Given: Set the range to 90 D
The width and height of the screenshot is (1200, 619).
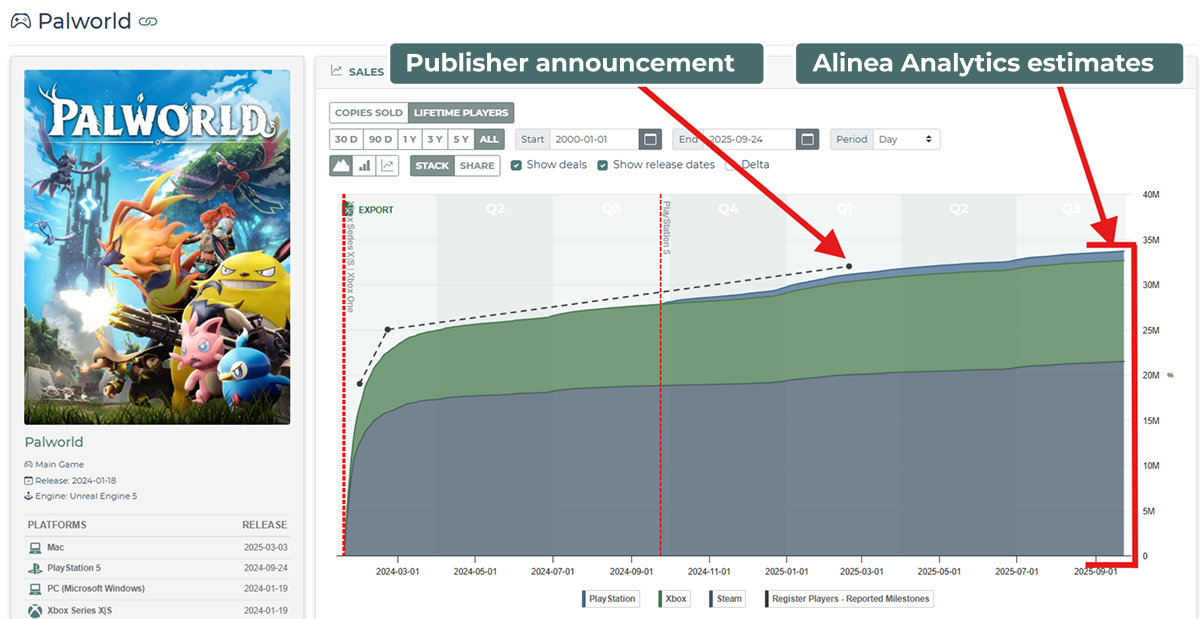Looking at the screenshot, I should (x=380, y=139).
